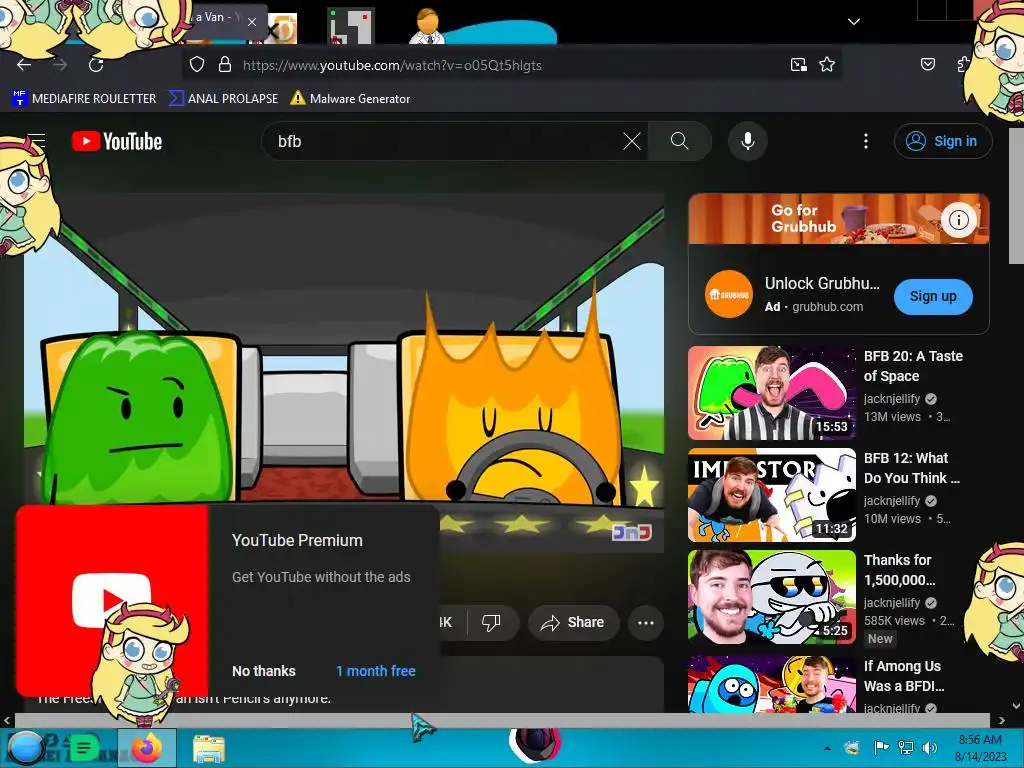Click the Action Center flag icon
The height and width of the screenshot is (768, 1024).
[x=881, y=748]
